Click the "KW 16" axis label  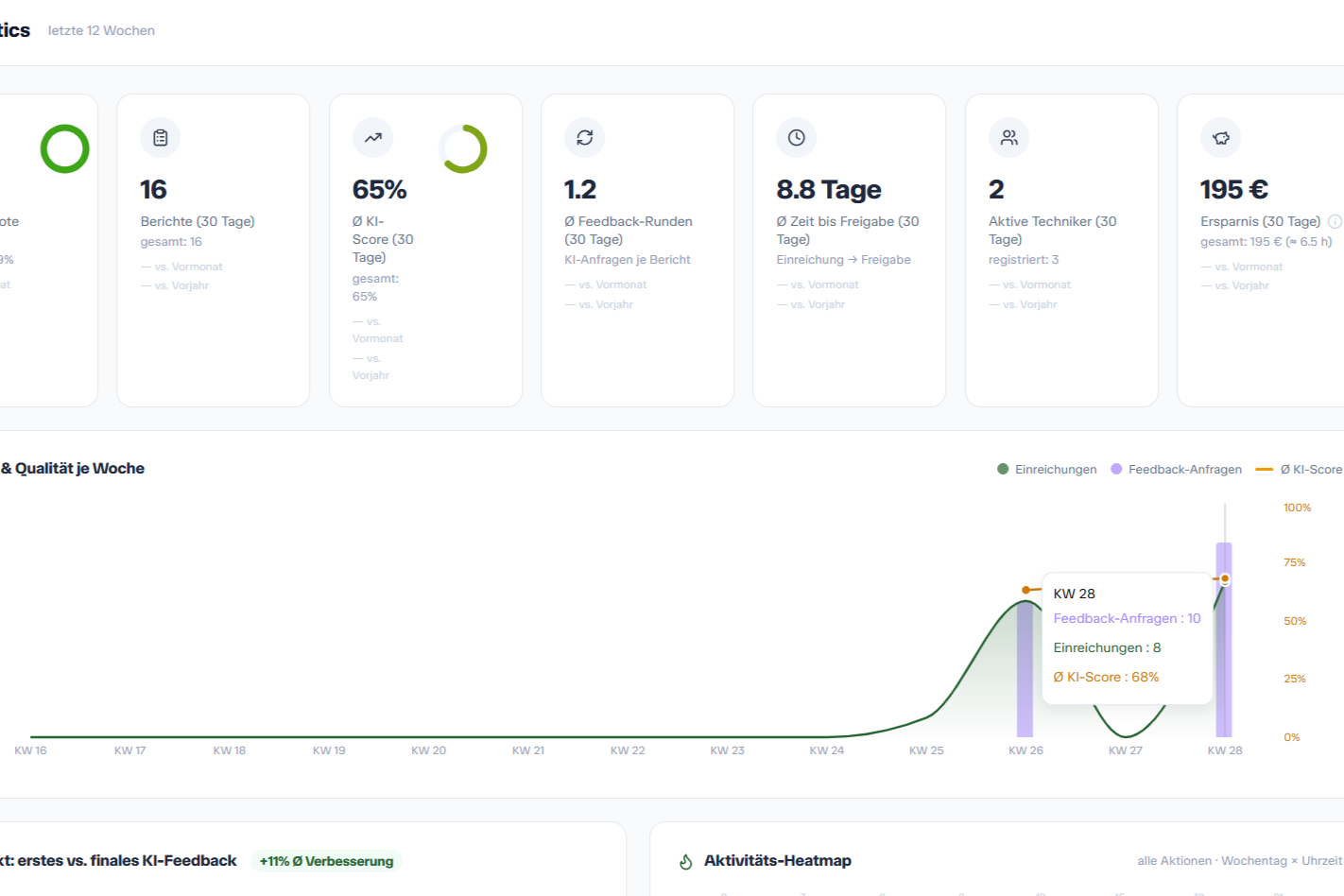(x=30, y=750)
